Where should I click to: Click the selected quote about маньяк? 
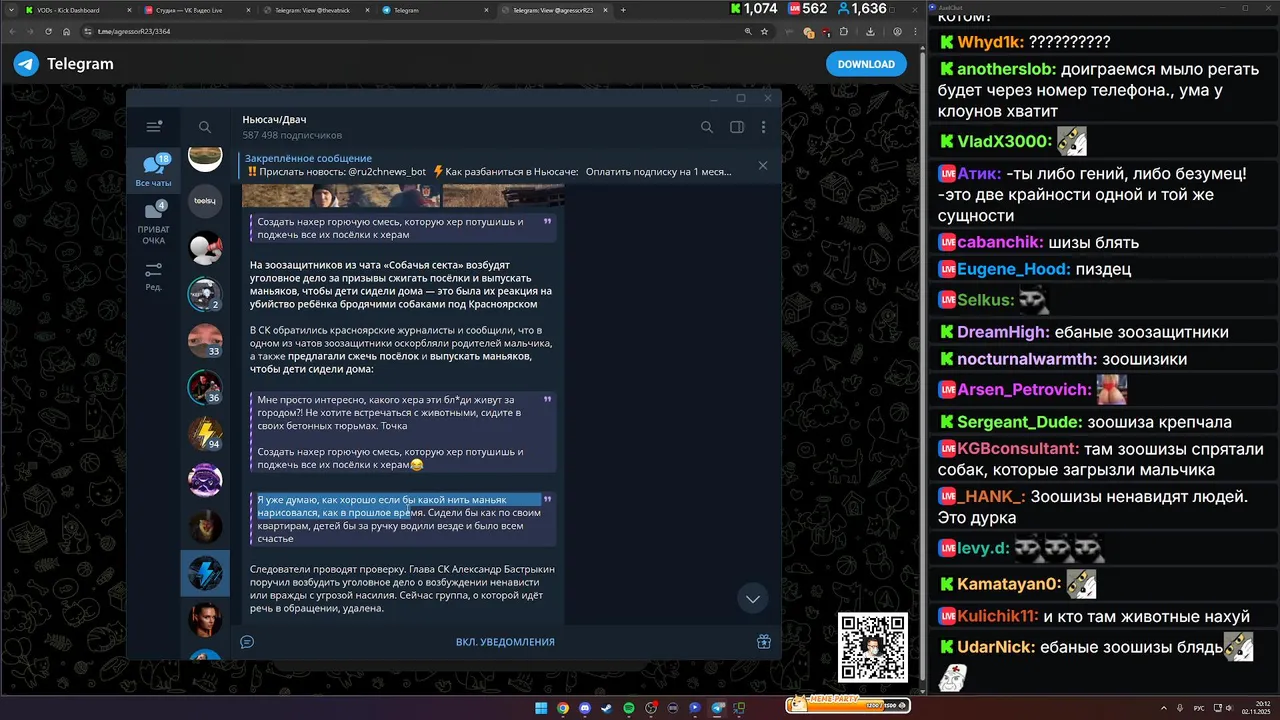click(x=402, y=519)
